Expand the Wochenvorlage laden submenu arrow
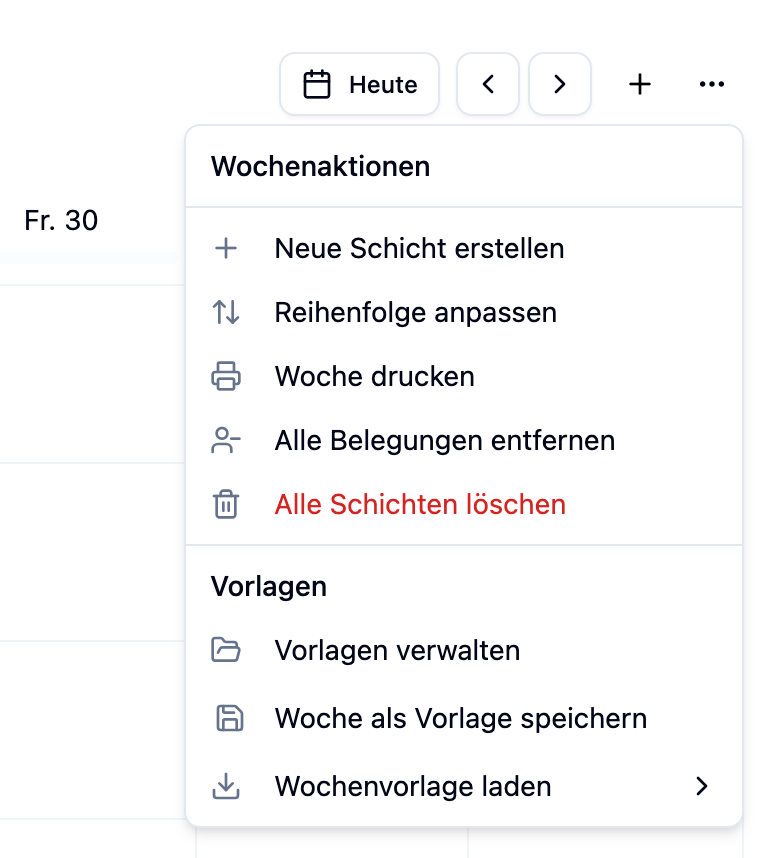This screenshot has width=768, height=858. pyautogui.click(x=702, y=787)
